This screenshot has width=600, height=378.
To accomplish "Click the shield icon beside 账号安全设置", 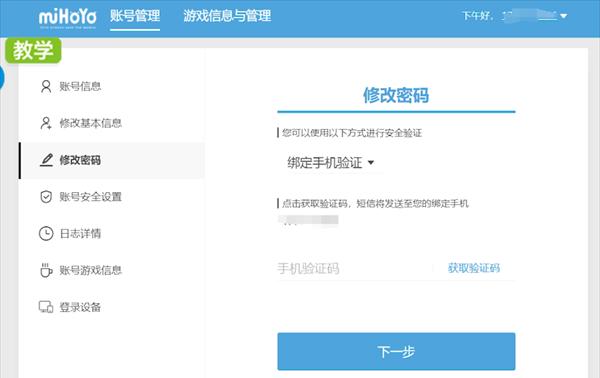I will (x=46, y=197).
